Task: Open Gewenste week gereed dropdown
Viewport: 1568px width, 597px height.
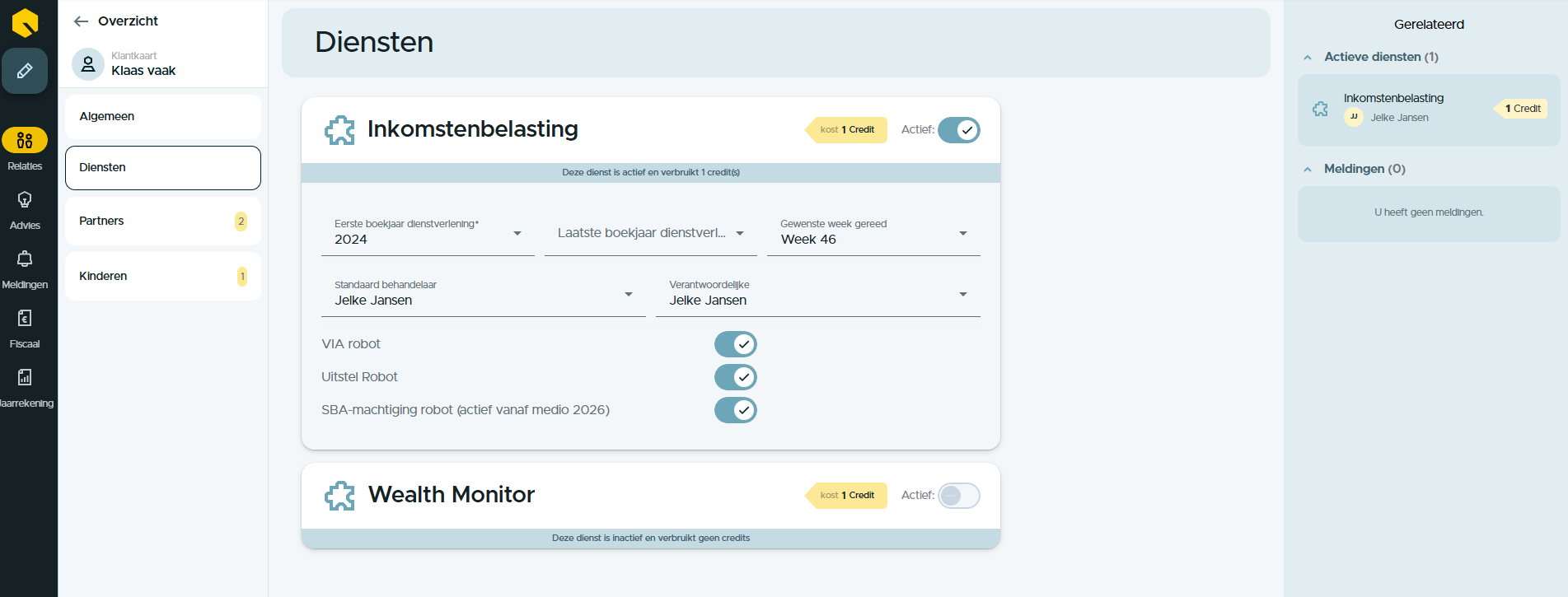Action: click(x=873, y=233)
